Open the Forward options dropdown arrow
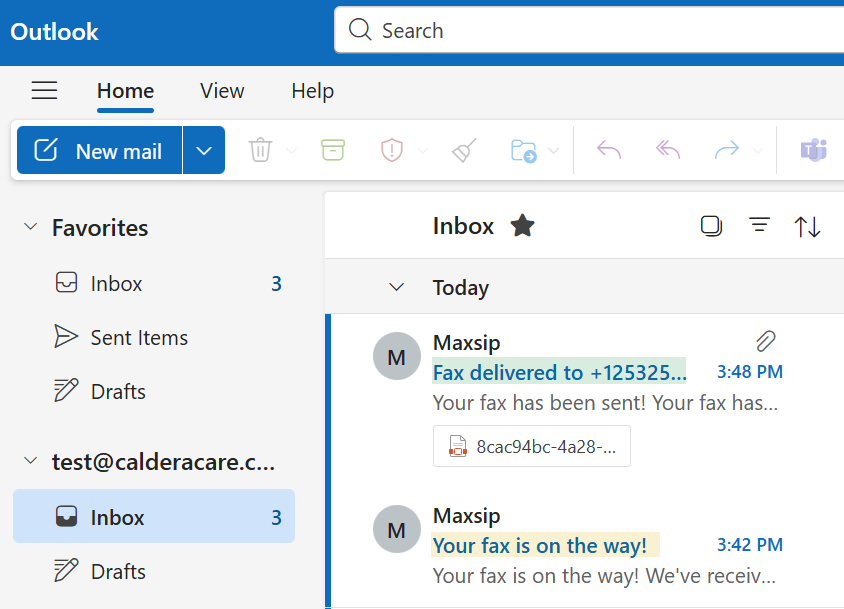The image size is (844, 609). click(x=758, y=150)
